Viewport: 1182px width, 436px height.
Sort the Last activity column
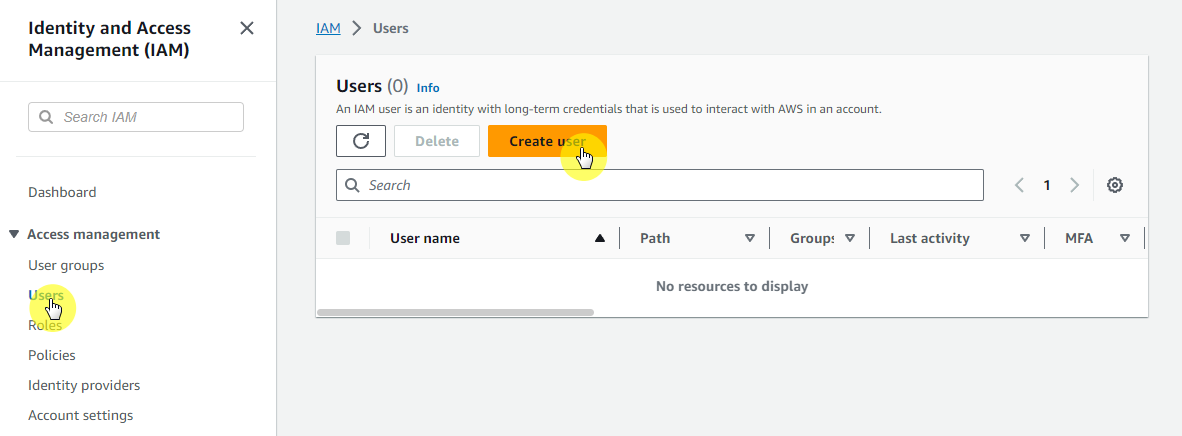(1025, 238)
